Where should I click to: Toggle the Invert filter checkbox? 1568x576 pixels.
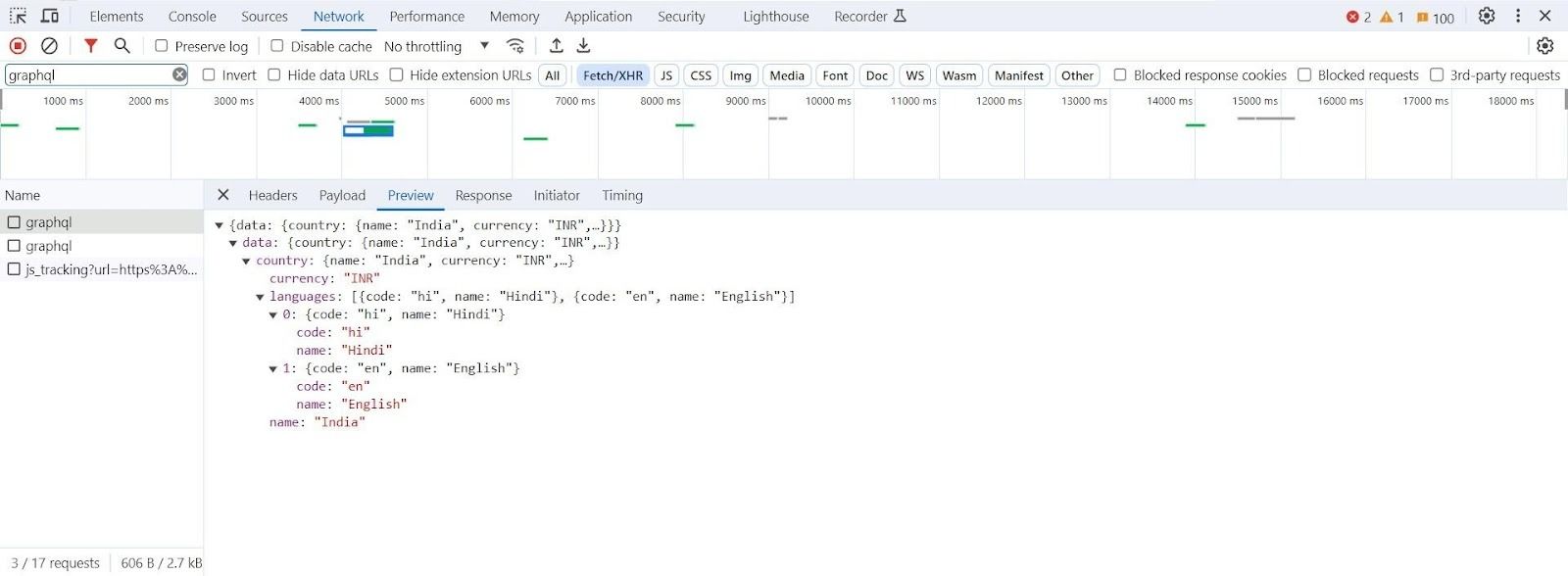[x=209, y=74]
